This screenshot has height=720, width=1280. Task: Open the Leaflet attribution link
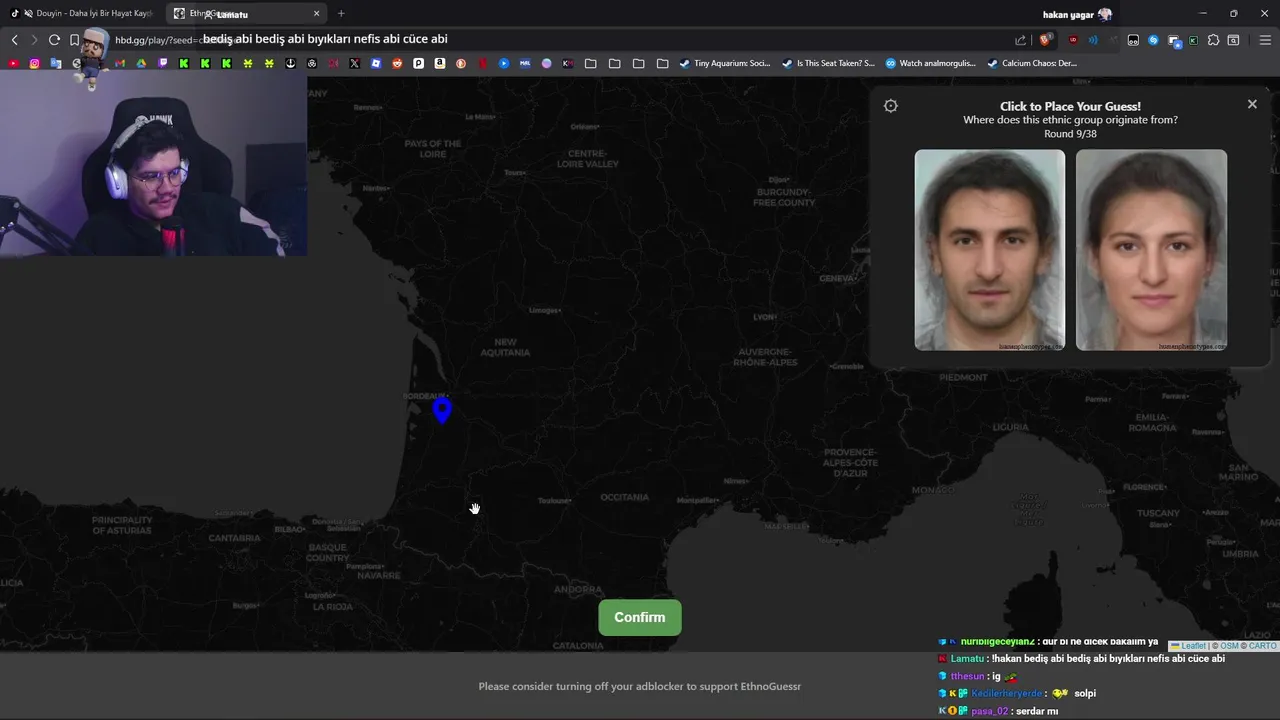1193,646
